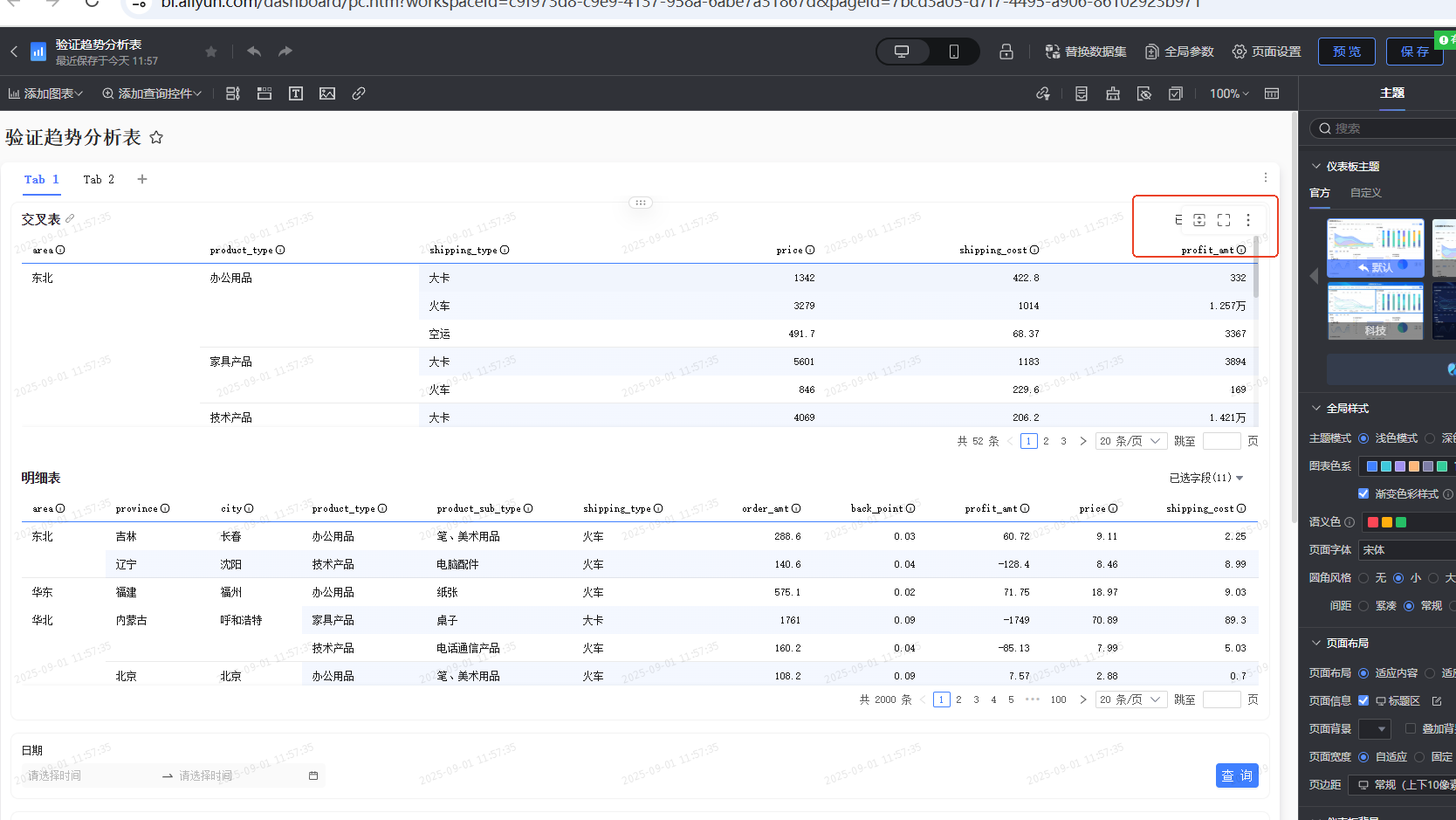Select 浅色模式 theme mode radio button
Viewport: 1456px width, 820px height.
tap(1363, 438)
